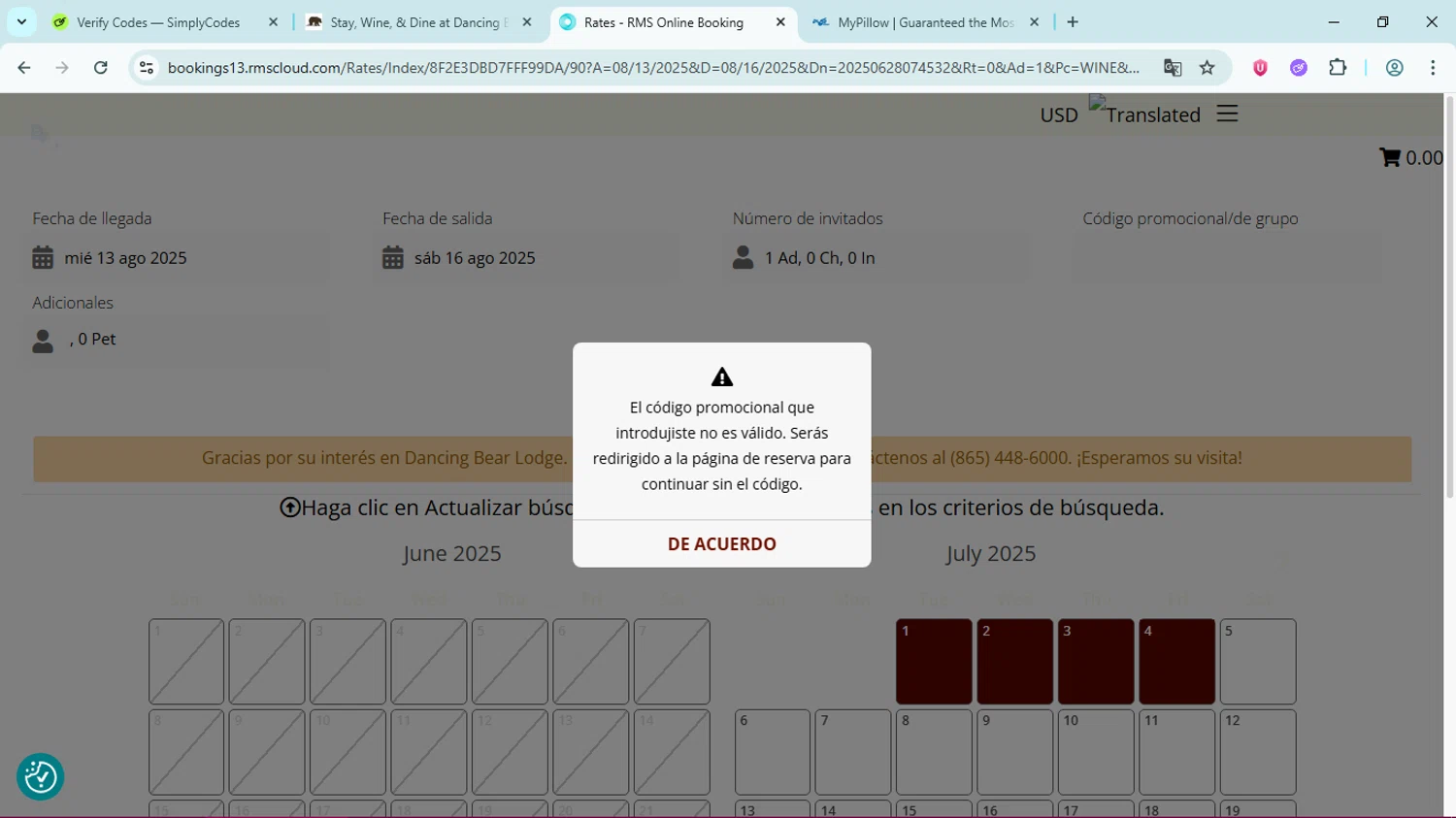Open the Chrome profile icon

pyautogui.click(x=1394, y=68)
